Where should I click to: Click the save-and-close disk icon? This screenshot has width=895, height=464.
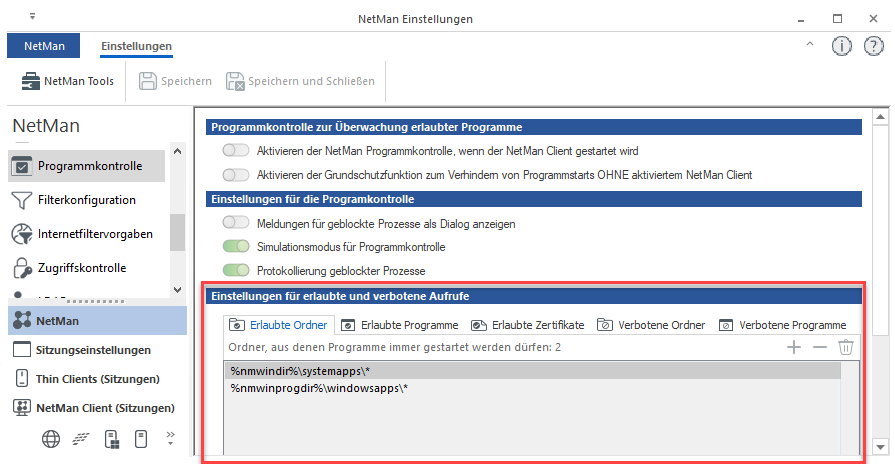pyautogui.click(x=235, y=81)
